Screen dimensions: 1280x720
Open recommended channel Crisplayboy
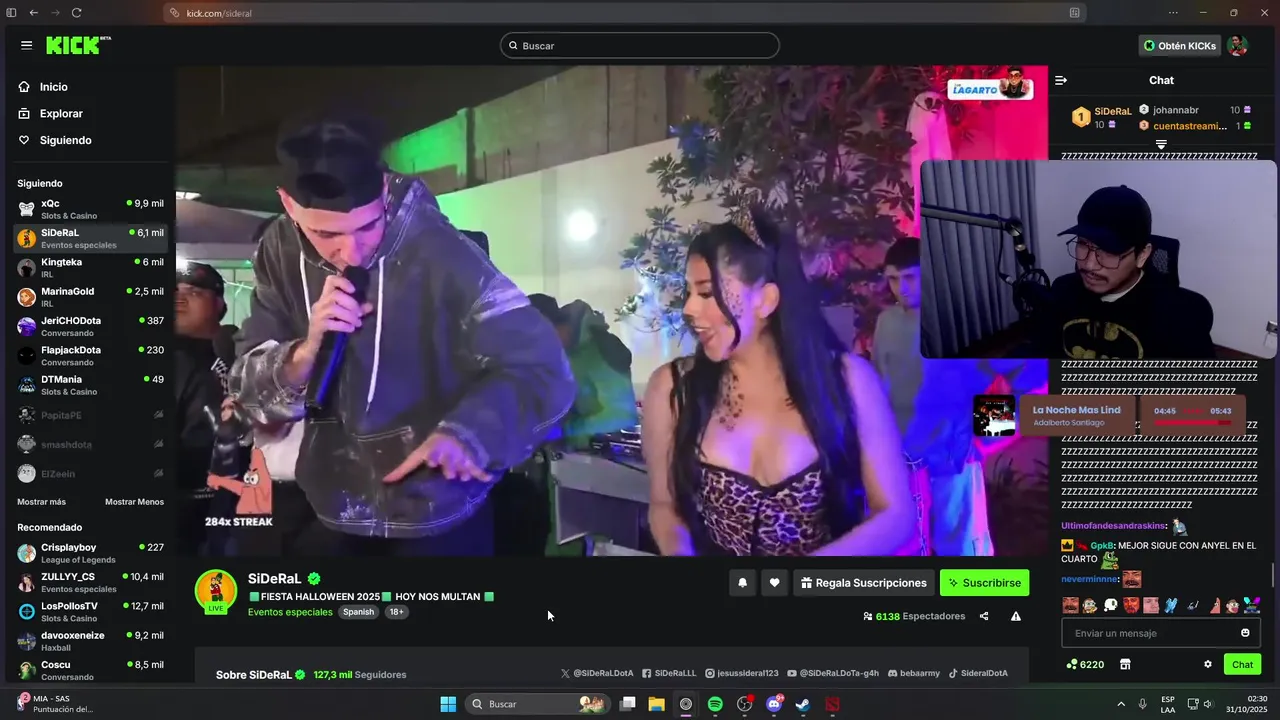pos(90,553)
